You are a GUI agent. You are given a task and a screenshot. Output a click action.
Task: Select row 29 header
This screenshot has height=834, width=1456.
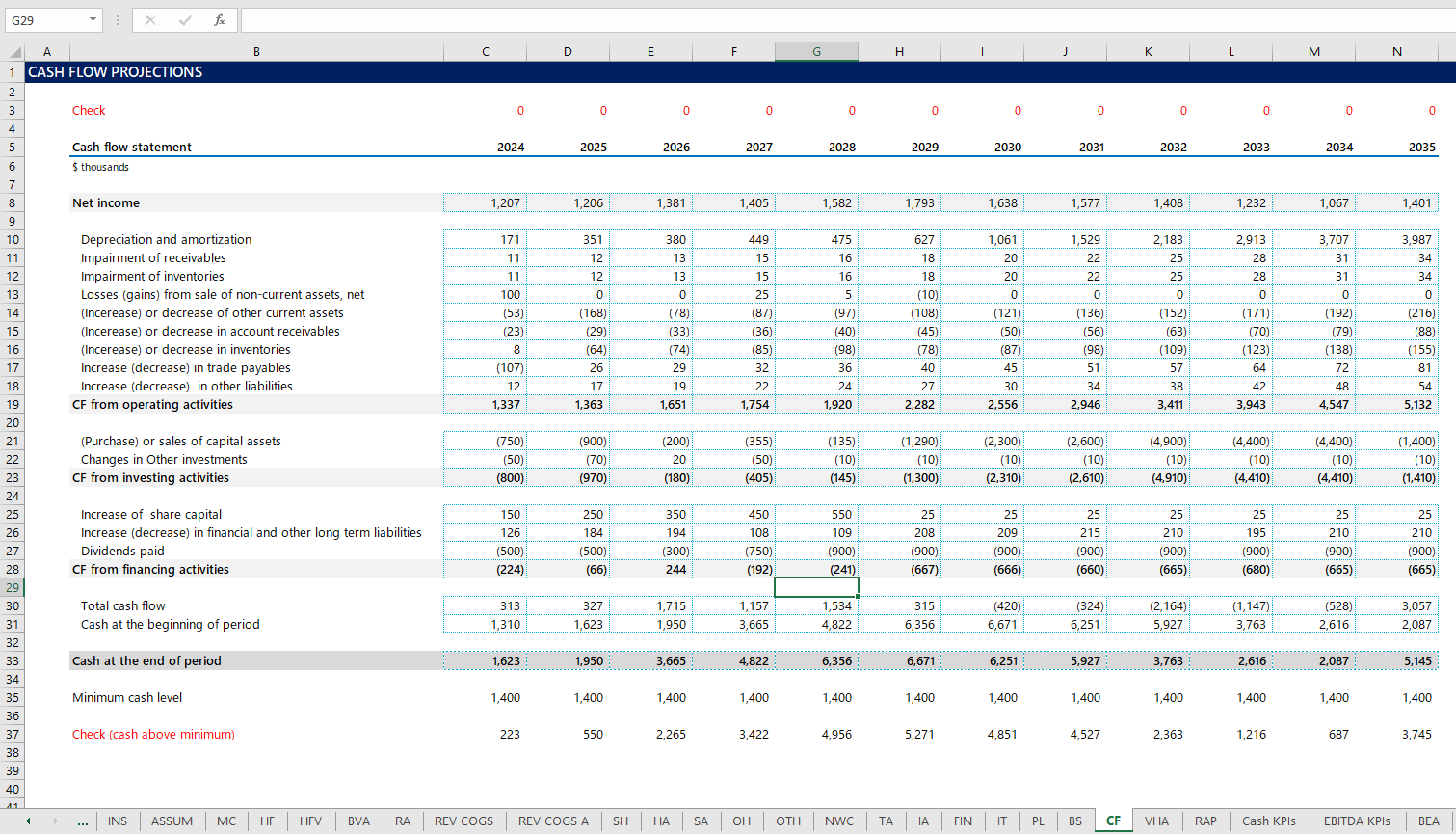(13, 588)
